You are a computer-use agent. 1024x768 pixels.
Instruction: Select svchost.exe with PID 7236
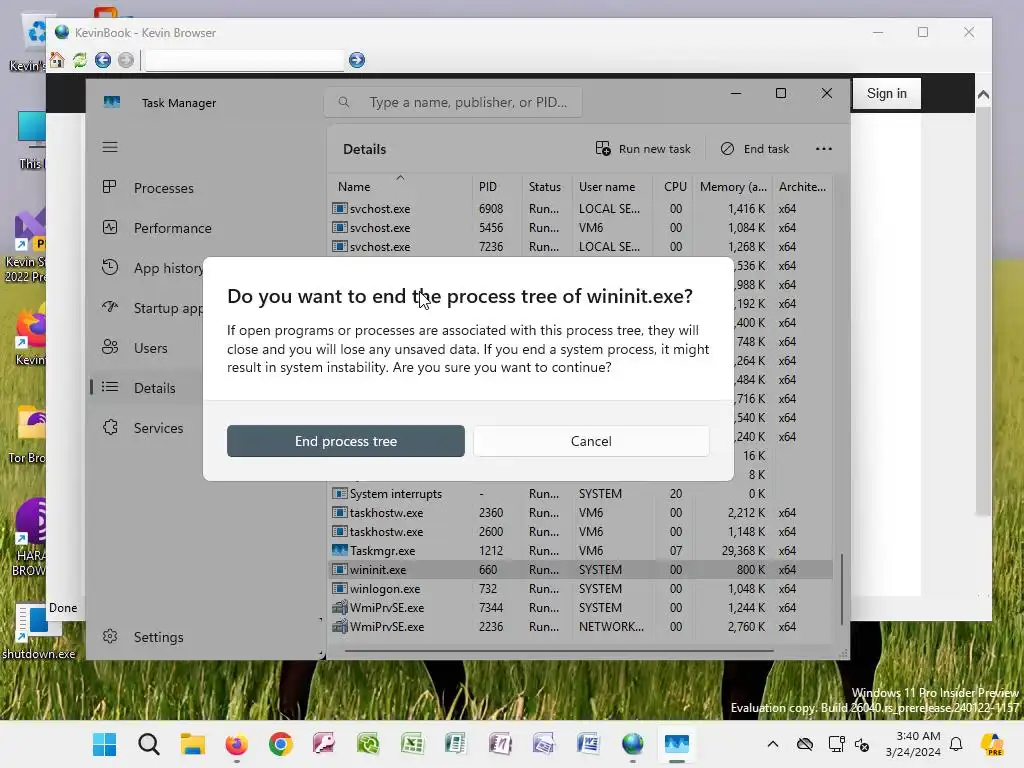581,247
